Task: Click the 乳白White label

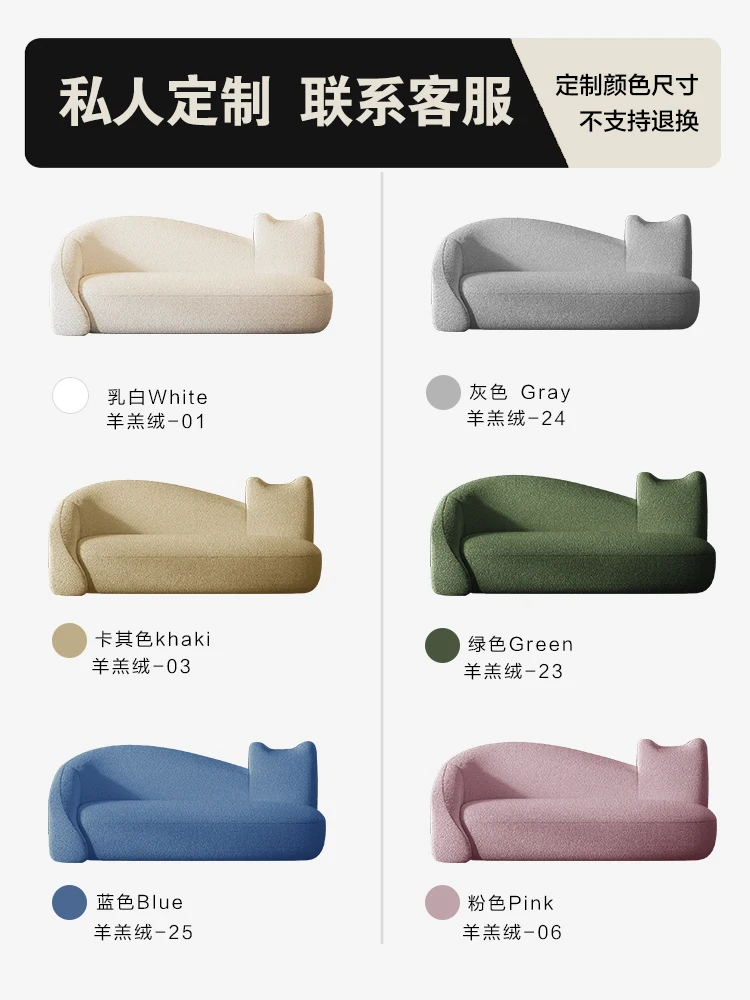Action: coord(158,397)
